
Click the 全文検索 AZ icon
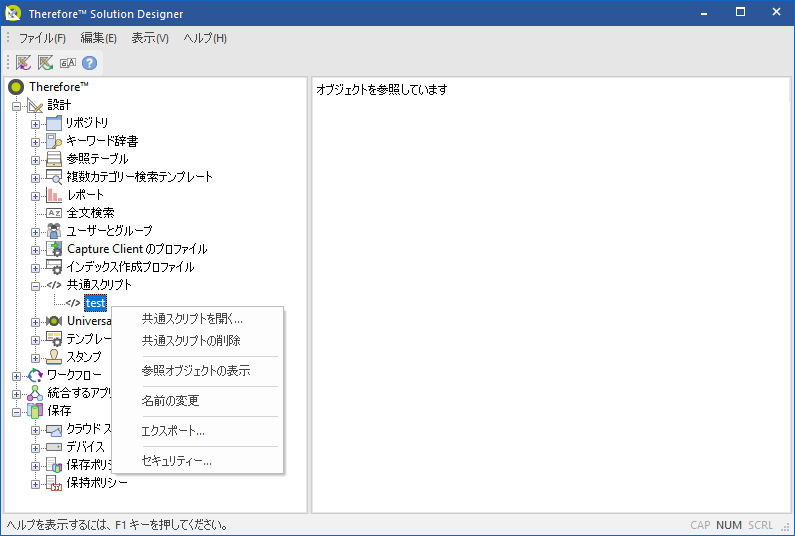coord(54,213)
